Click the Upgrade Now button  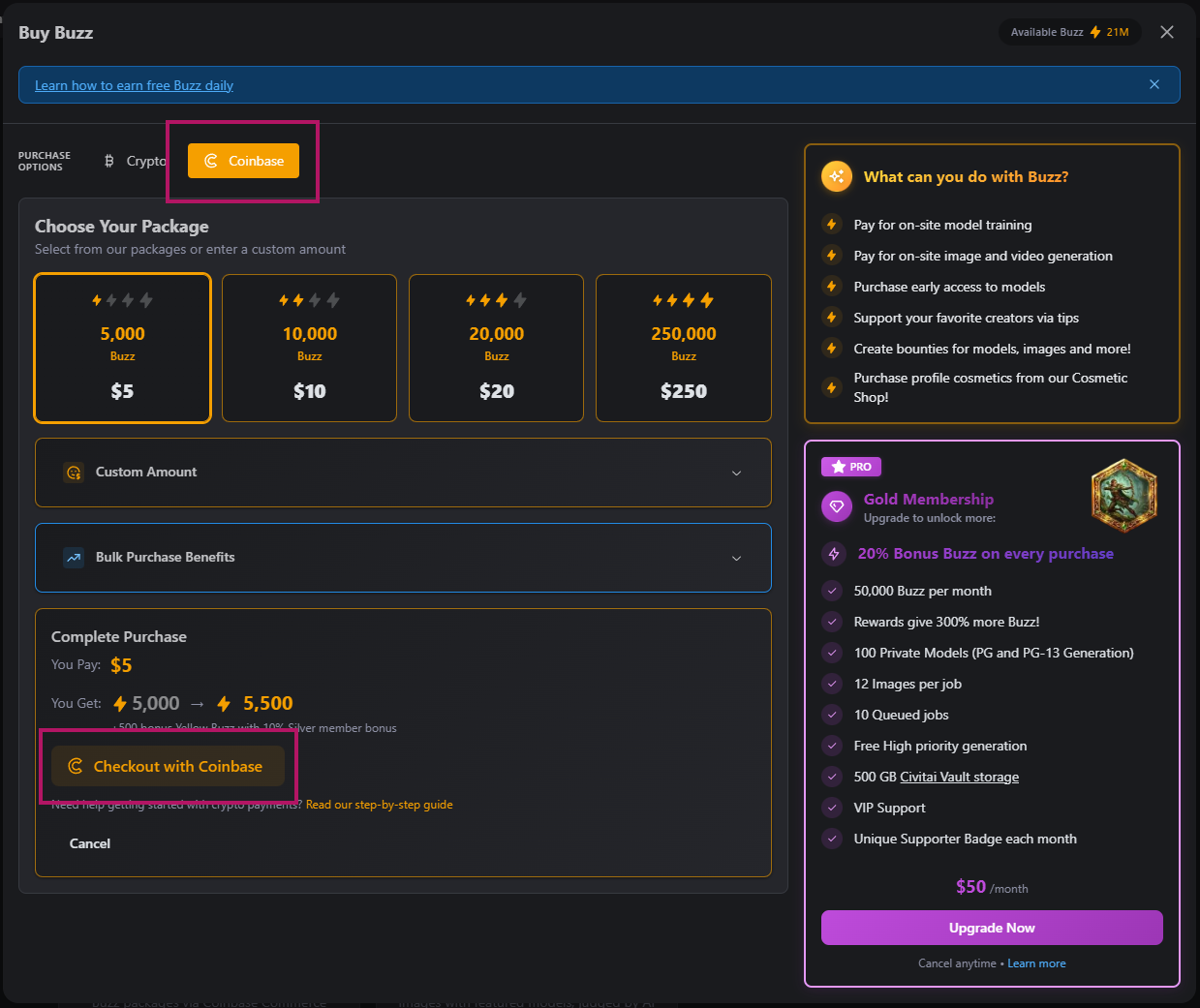(x=992, y=928)
